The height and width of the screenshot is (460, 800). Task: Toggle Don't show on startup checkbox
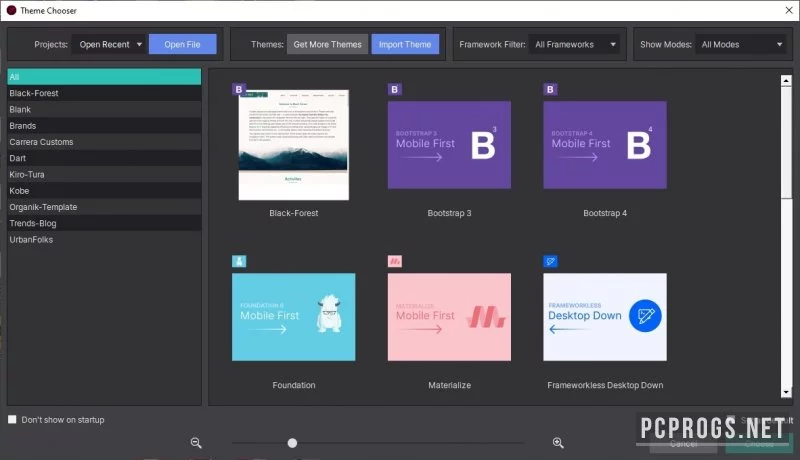(x=12, y=420)
